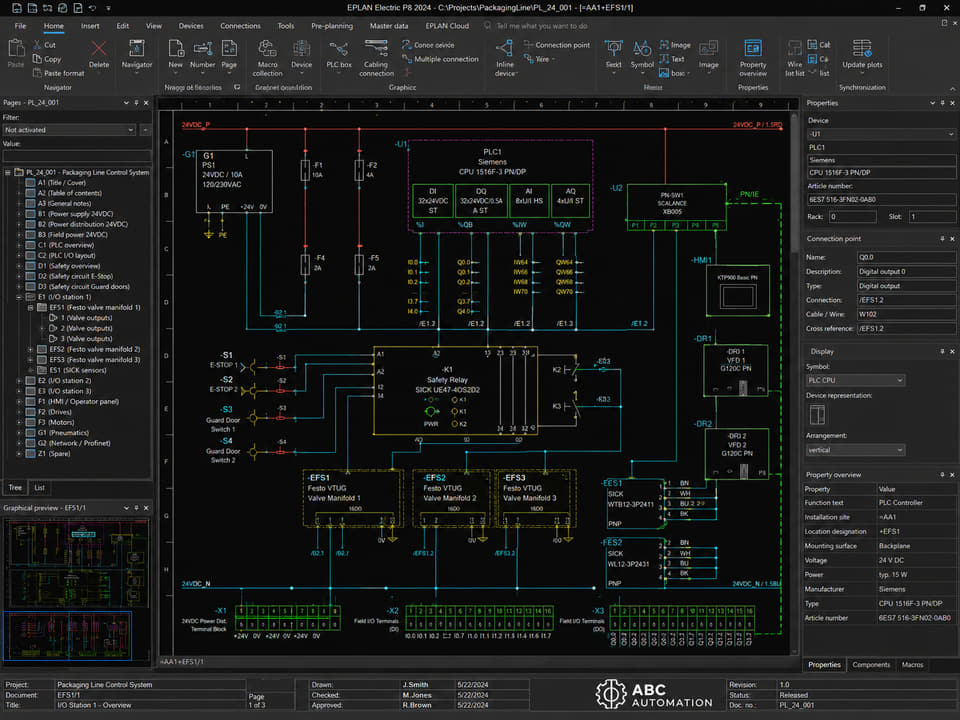Collapse the EFS1 Festo valve manifold 1 node
960x720 pixels.
point(31,307)
